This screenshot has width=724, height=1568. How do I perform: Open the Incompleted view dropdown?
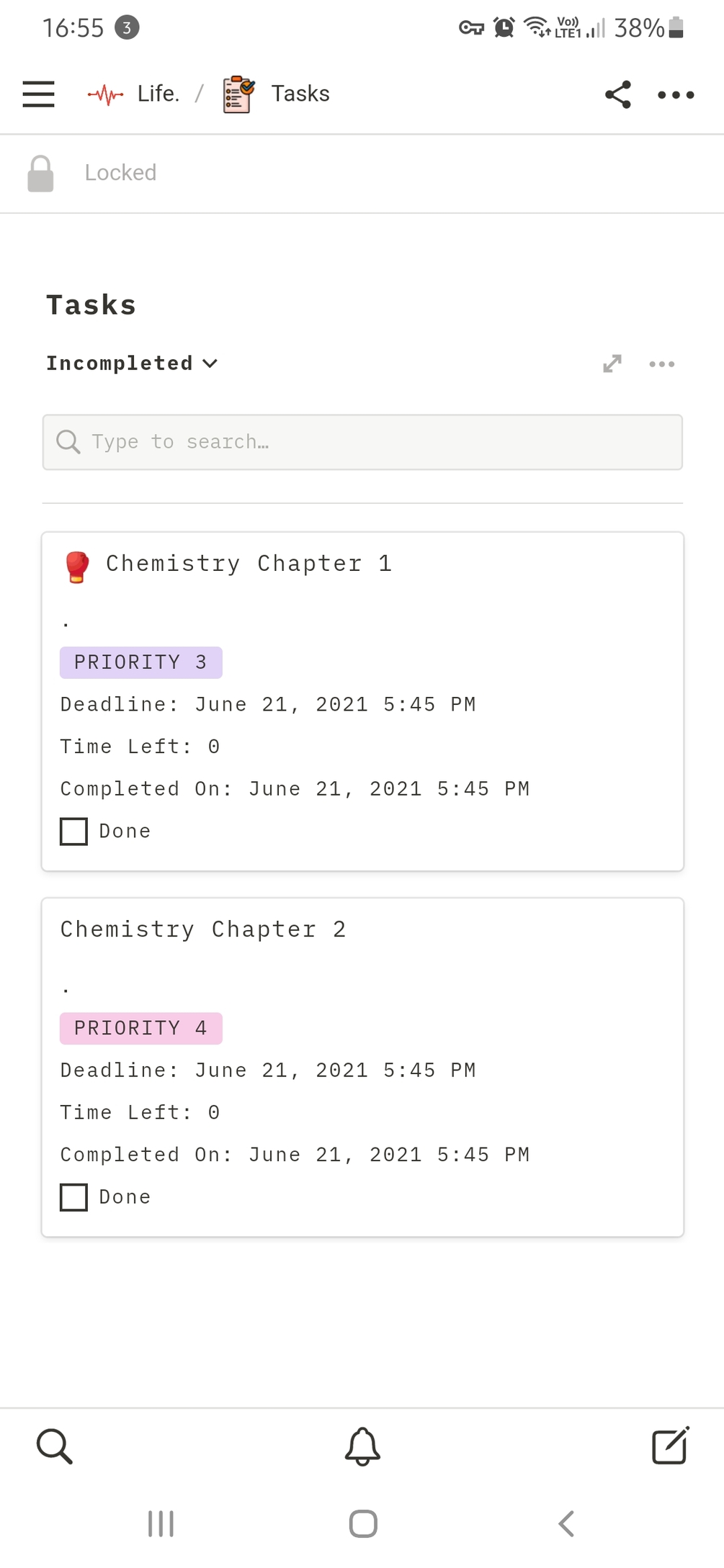click(132, 364)
